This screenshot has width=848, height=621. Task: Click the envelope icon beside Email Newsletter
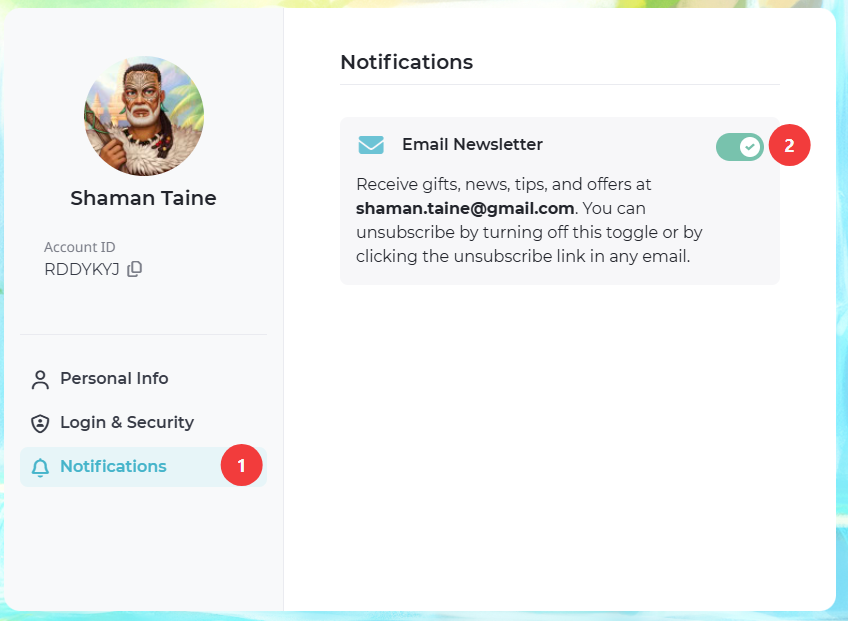coord(371,145)
